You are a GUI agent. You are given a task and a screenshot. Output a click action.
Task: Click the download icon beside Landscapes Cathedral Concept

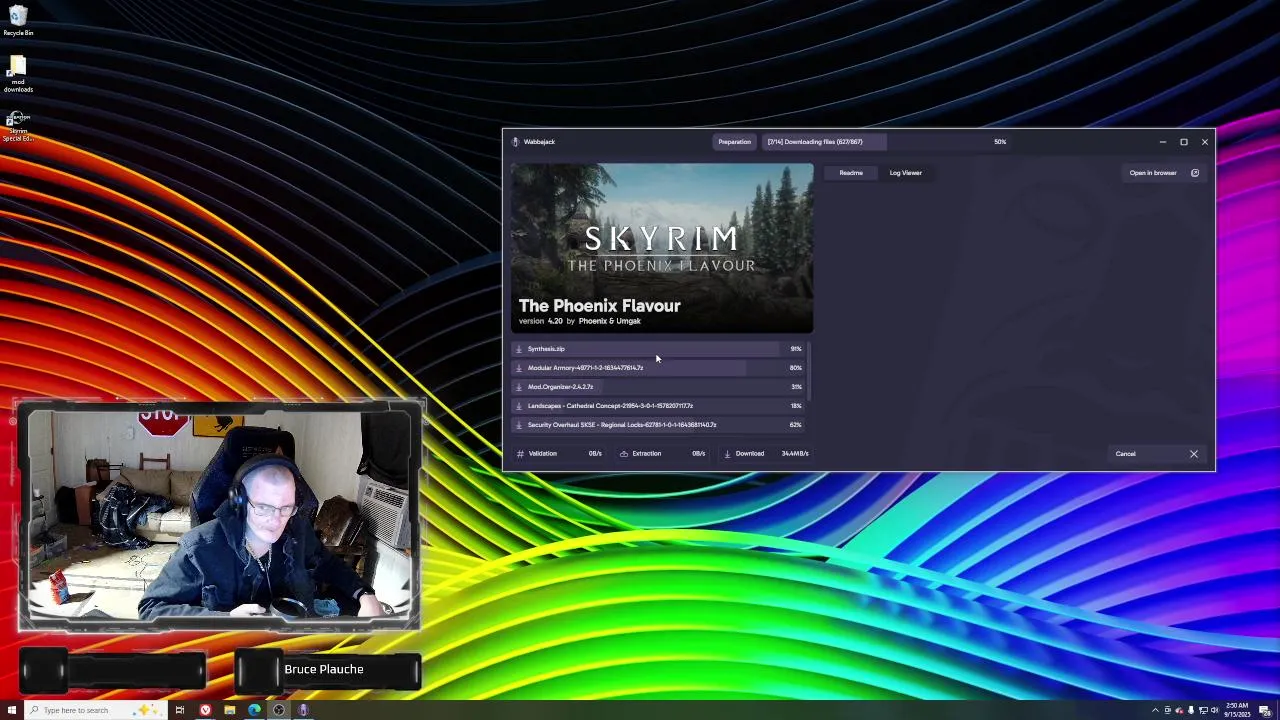point(519,406)
